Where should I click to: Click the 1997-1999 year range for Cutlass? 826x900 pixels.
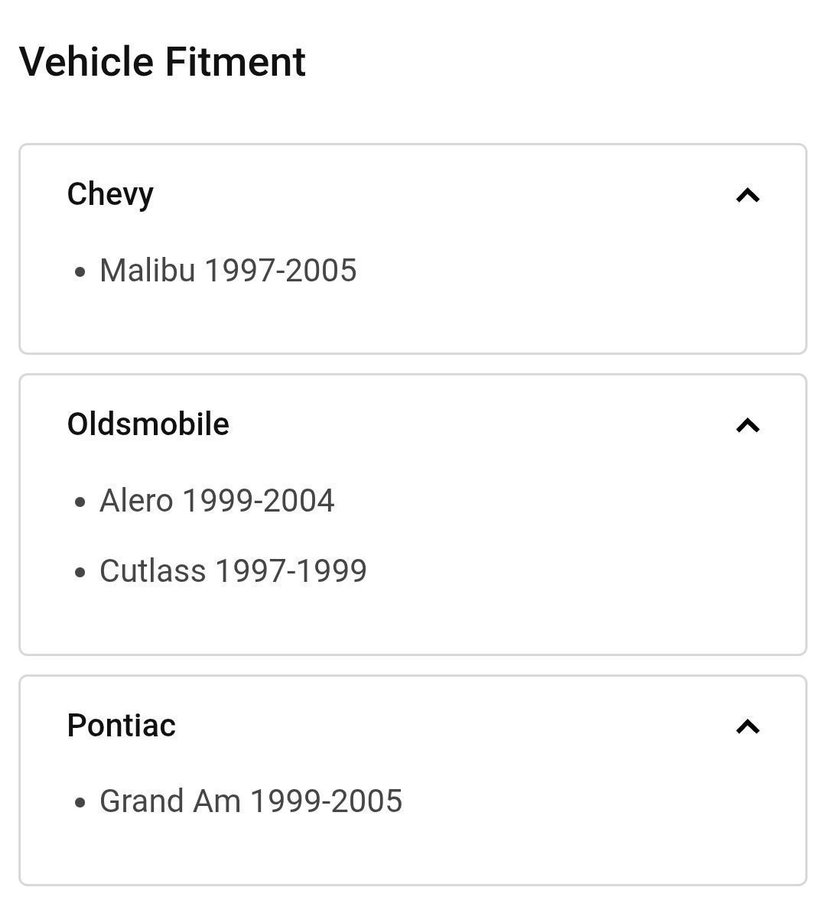tap(291, 571)
